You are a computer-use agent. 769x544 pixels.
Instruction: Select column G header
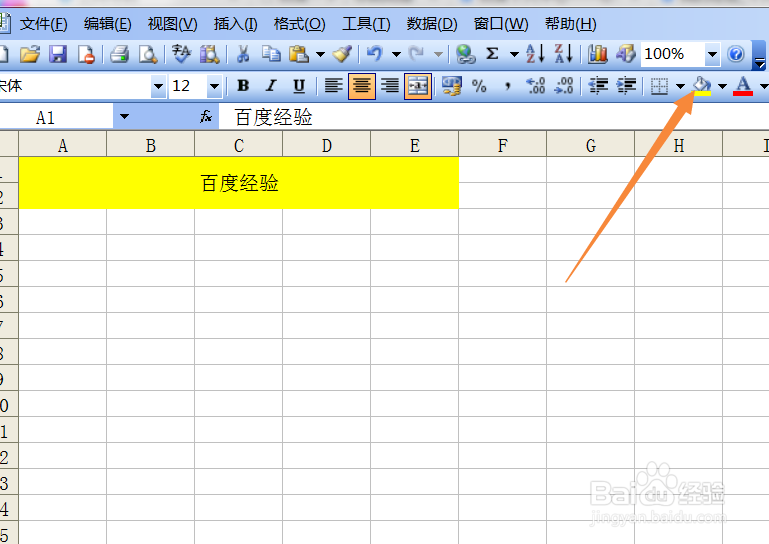590,145
